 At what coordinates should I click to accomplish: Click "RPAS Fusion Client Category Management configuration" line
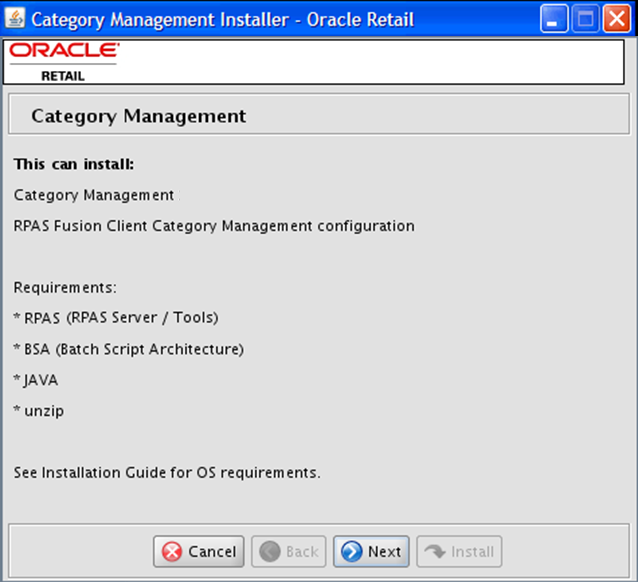[214, 226]
